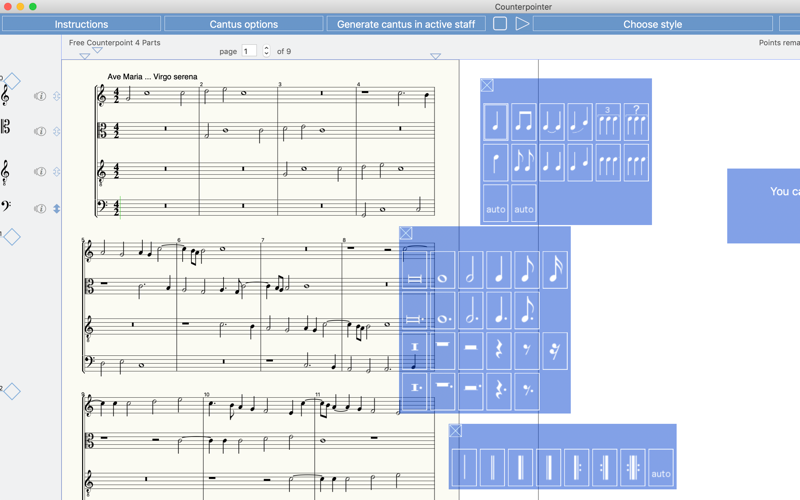800x500 pixels.
Task: Open the Choose style menu
Action: (653, 24)
